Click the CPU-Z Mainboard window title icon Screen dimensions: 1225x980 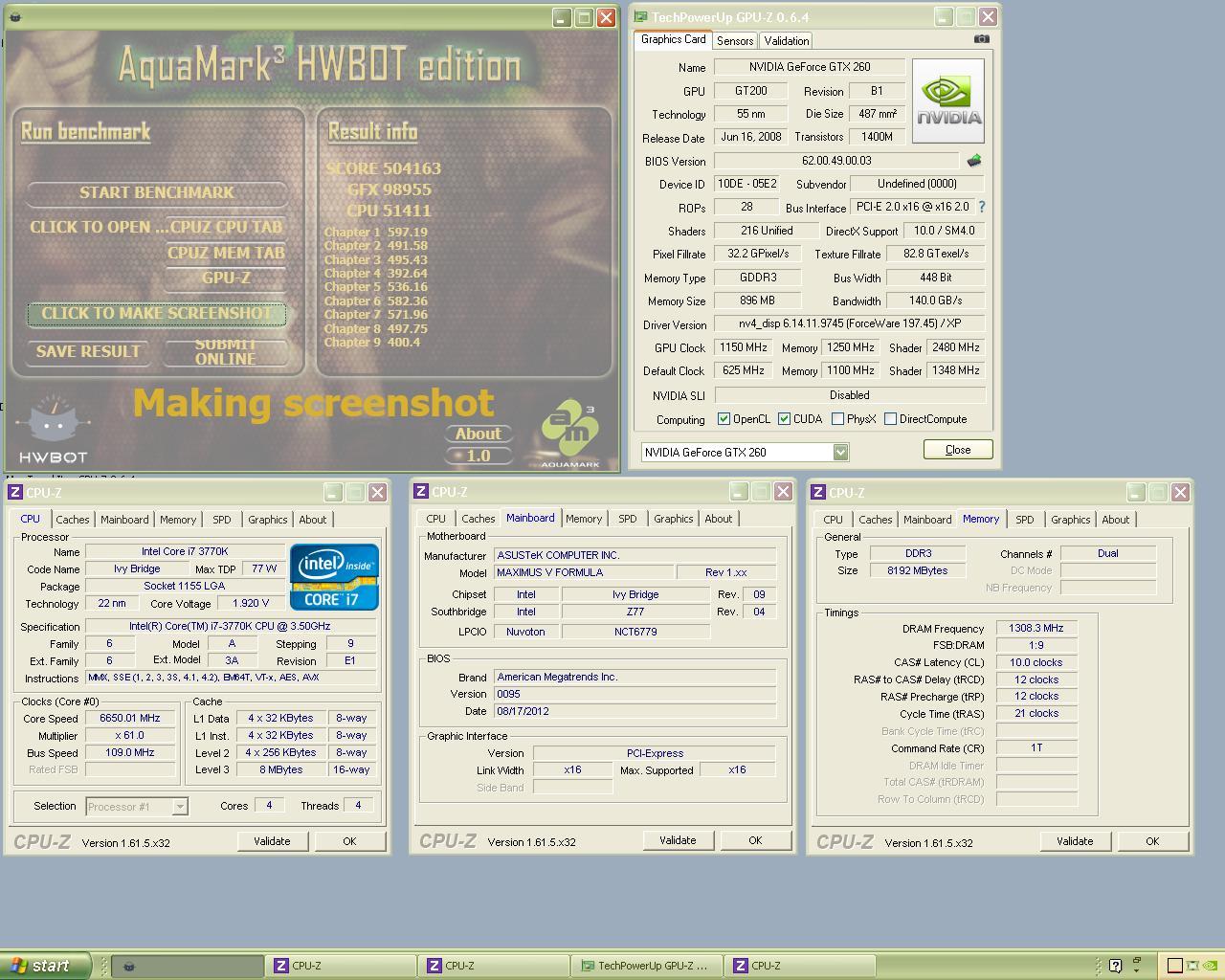[x=420, y=492]
